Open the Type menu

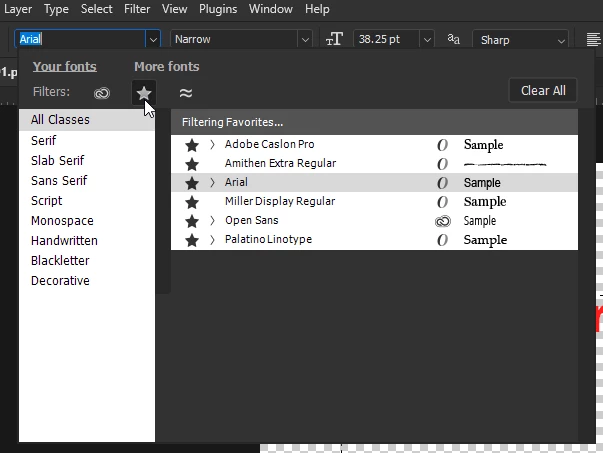pos(56,9)
